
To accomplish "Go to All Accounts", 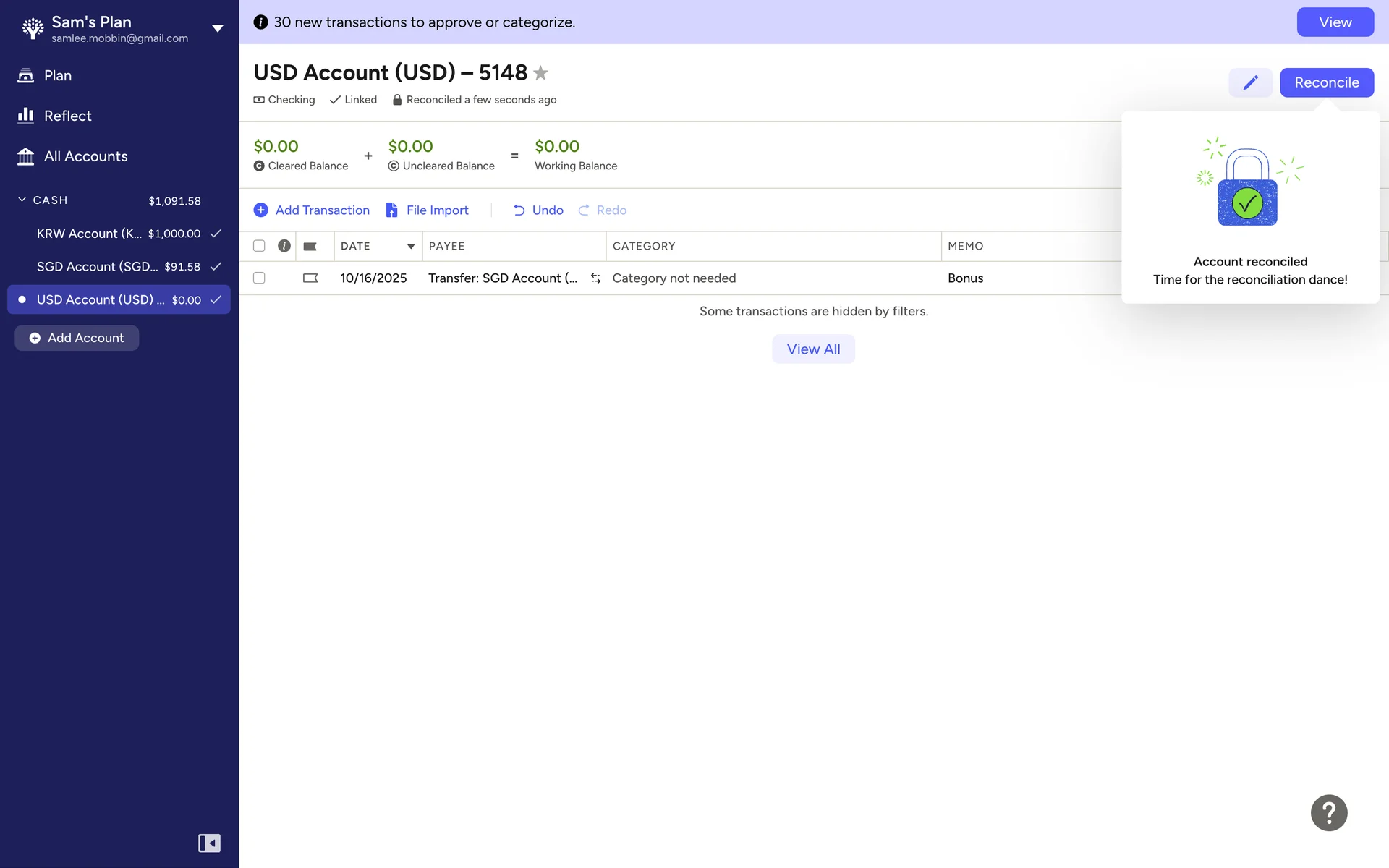I will (x=85, y=156).
